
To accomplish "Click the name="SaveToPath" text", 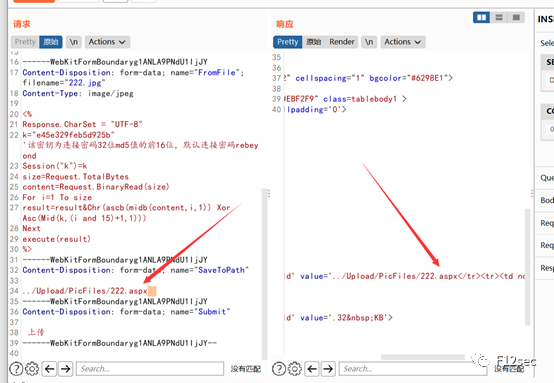I will coord(210,270).
